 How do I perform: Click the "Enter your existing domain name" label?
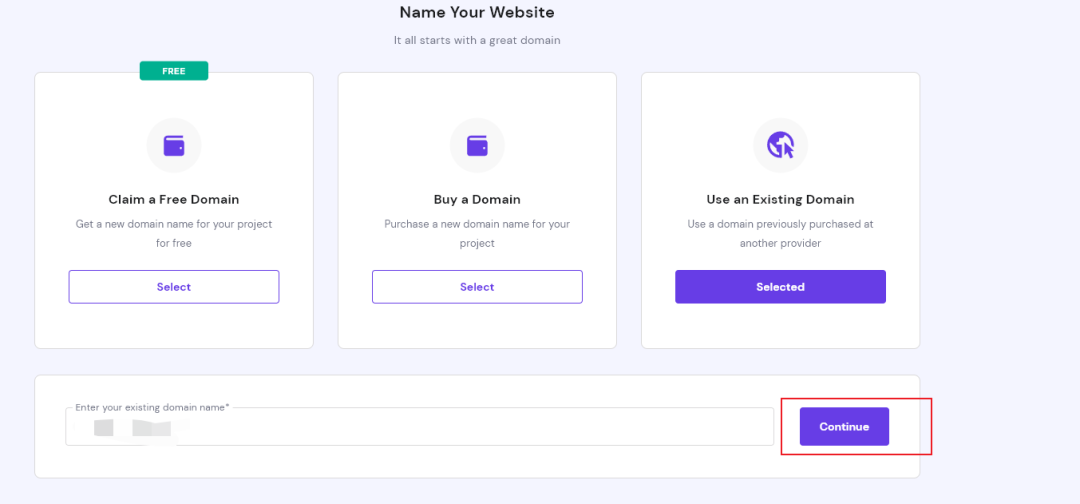(152, 408)
